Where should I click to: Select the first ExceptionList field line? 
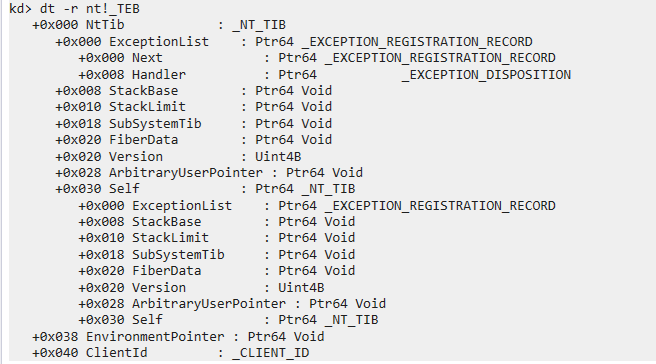point(294,42)
